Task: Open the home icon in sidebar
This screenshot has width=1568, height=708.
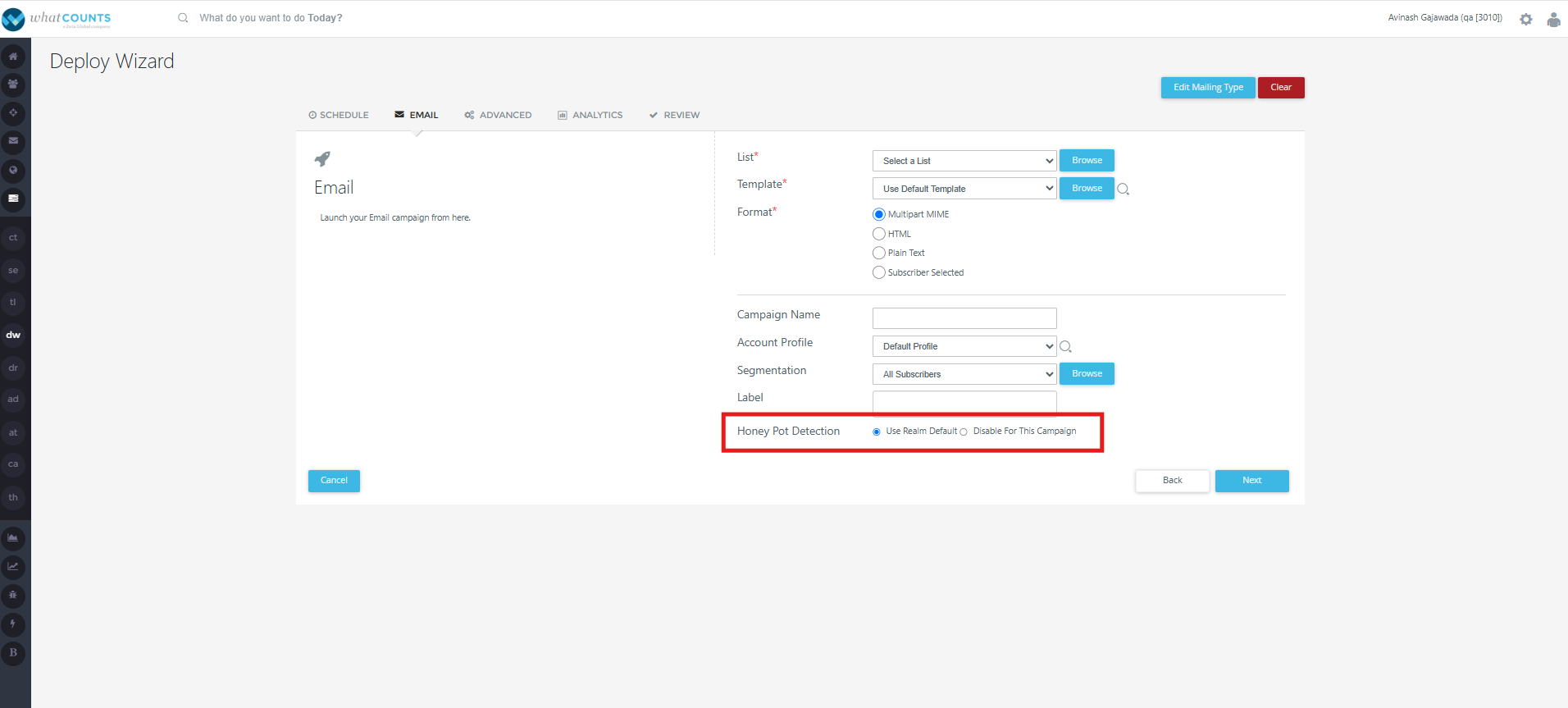Action: (13, 57)
